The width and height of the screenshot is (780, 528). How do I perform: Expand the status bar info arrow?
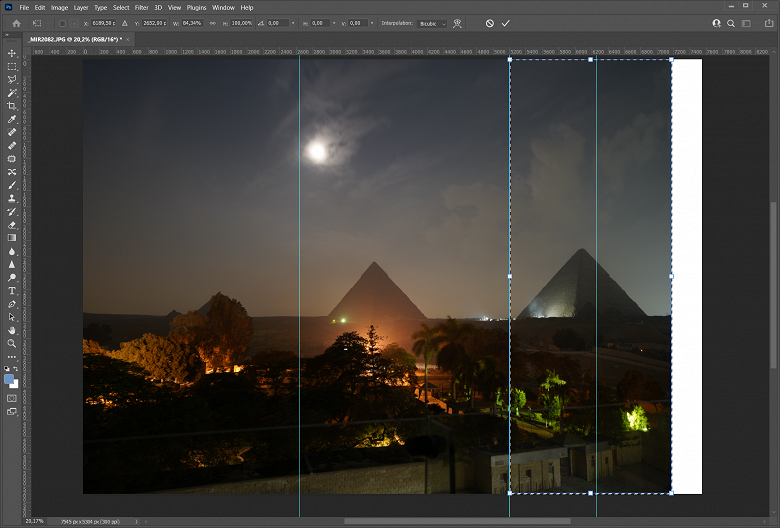(x=137, y=521)
